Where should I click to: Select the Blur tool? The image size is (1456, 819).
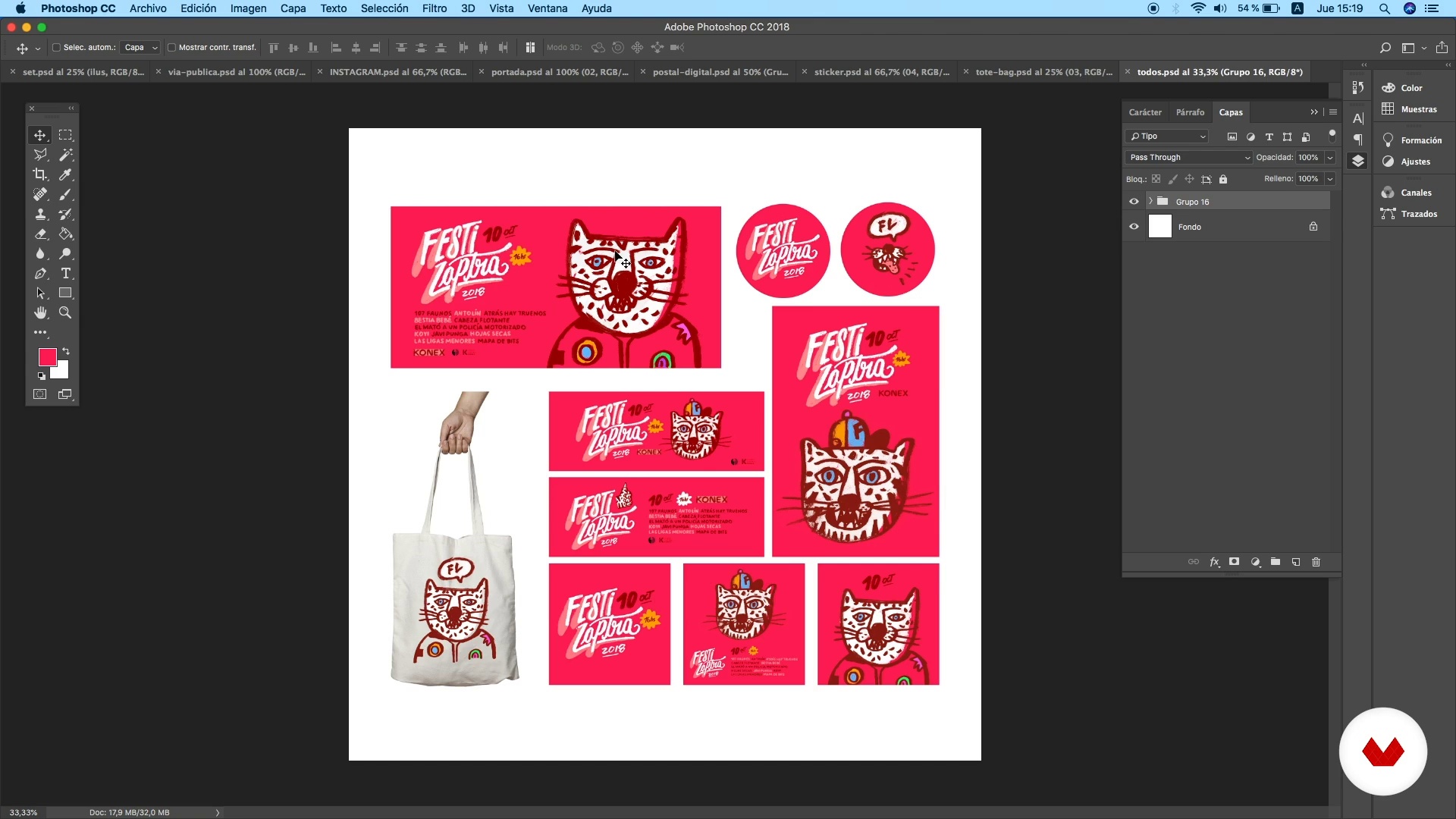40,253
